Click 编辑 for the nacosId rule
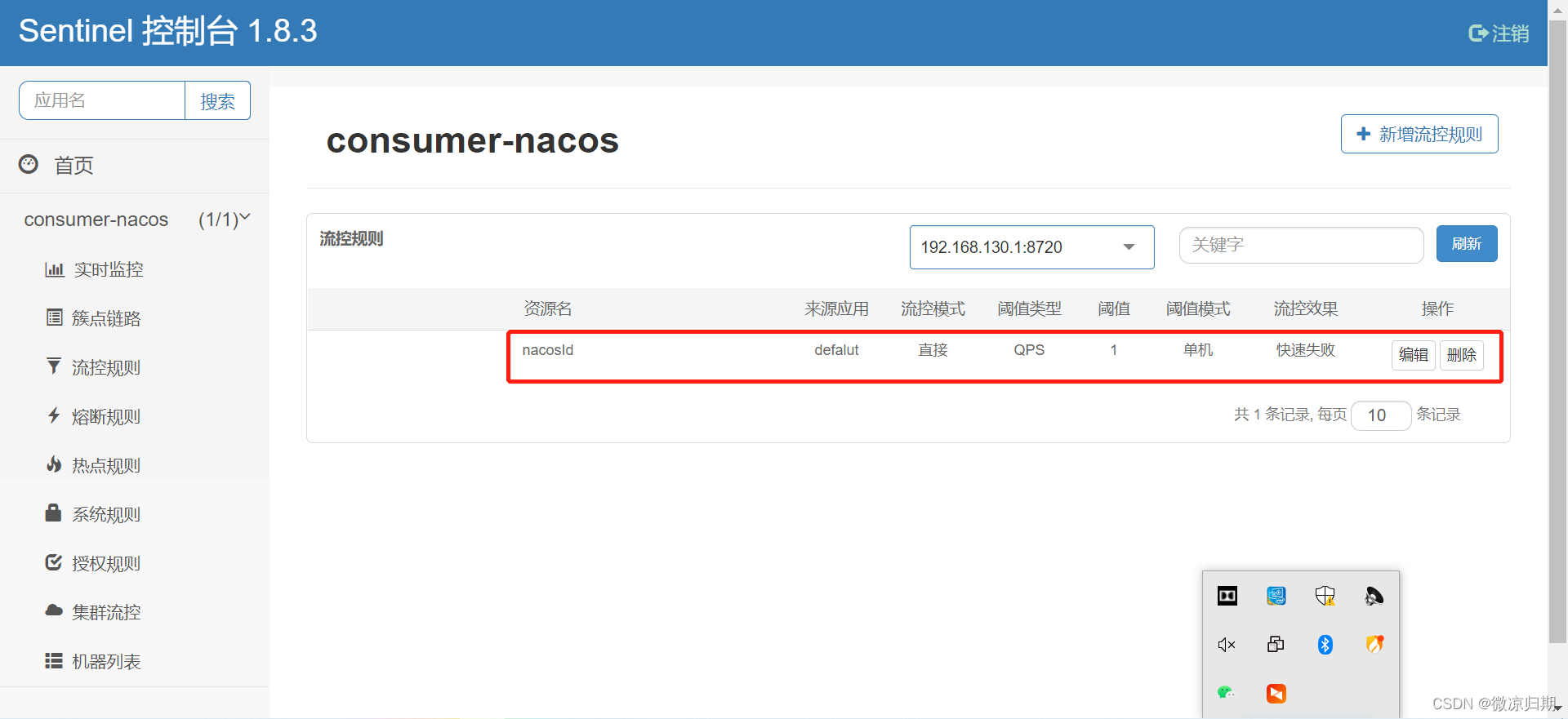 pyautogui.click(x=1414, y=355)
